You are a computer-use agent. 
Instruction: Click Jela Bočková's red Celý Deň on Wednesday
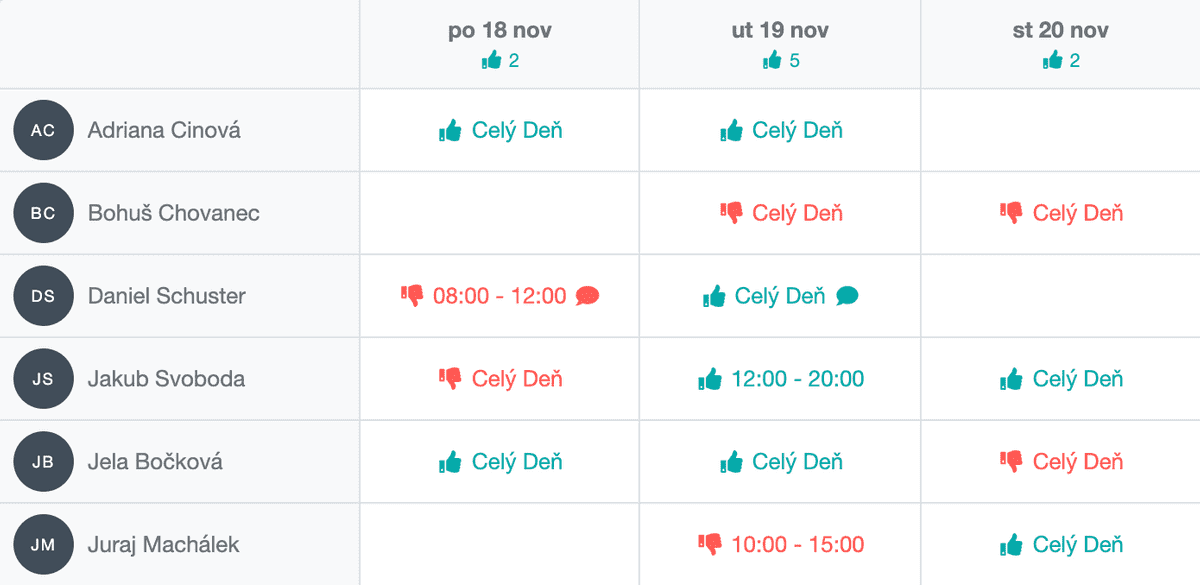[1078, 462]
